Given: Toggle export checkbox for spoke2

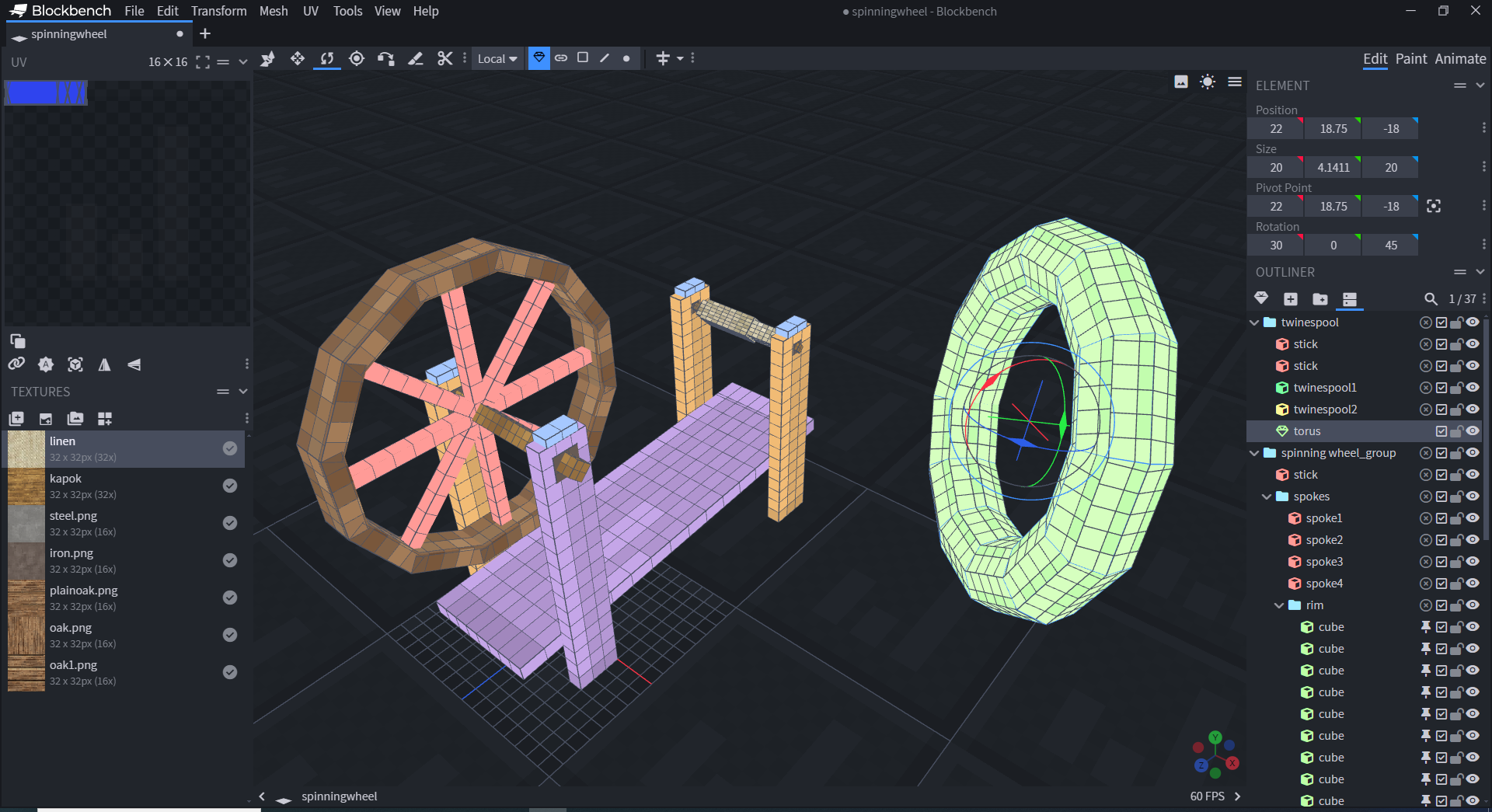Looking at the screenshot, I should pos(1441,540).
